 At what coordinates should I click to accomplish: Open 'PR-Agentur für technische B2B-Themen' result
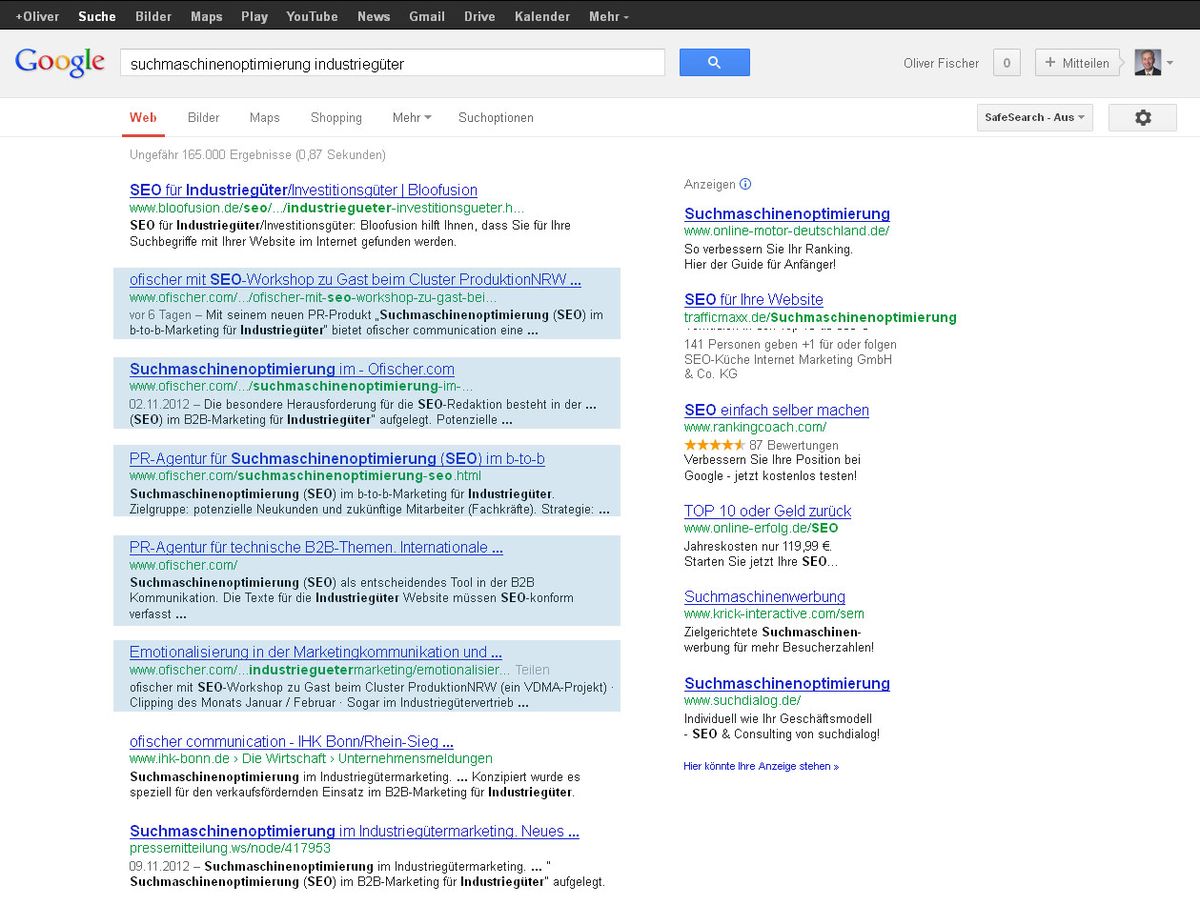coord(316,548)
